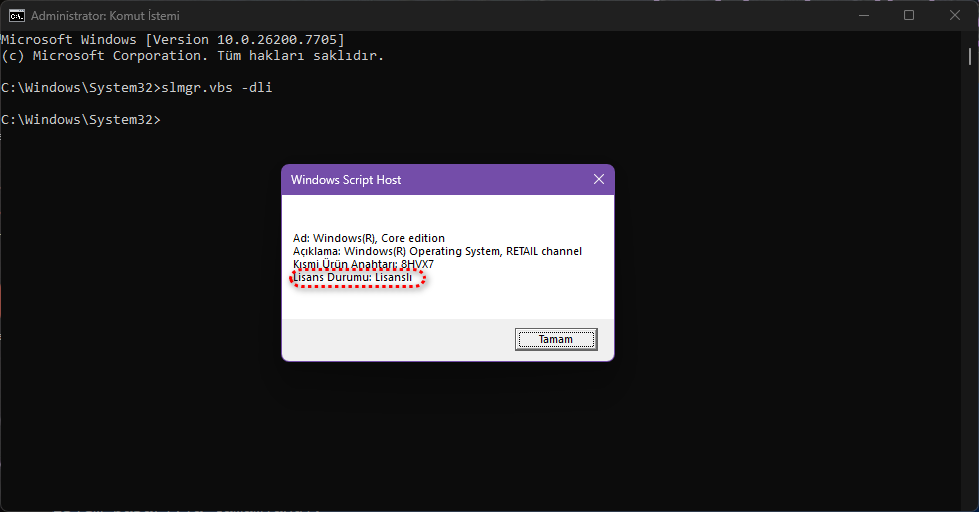Close the Windows Script Host dialog
The width and height of the screenshot is (979, 512).
598,179
